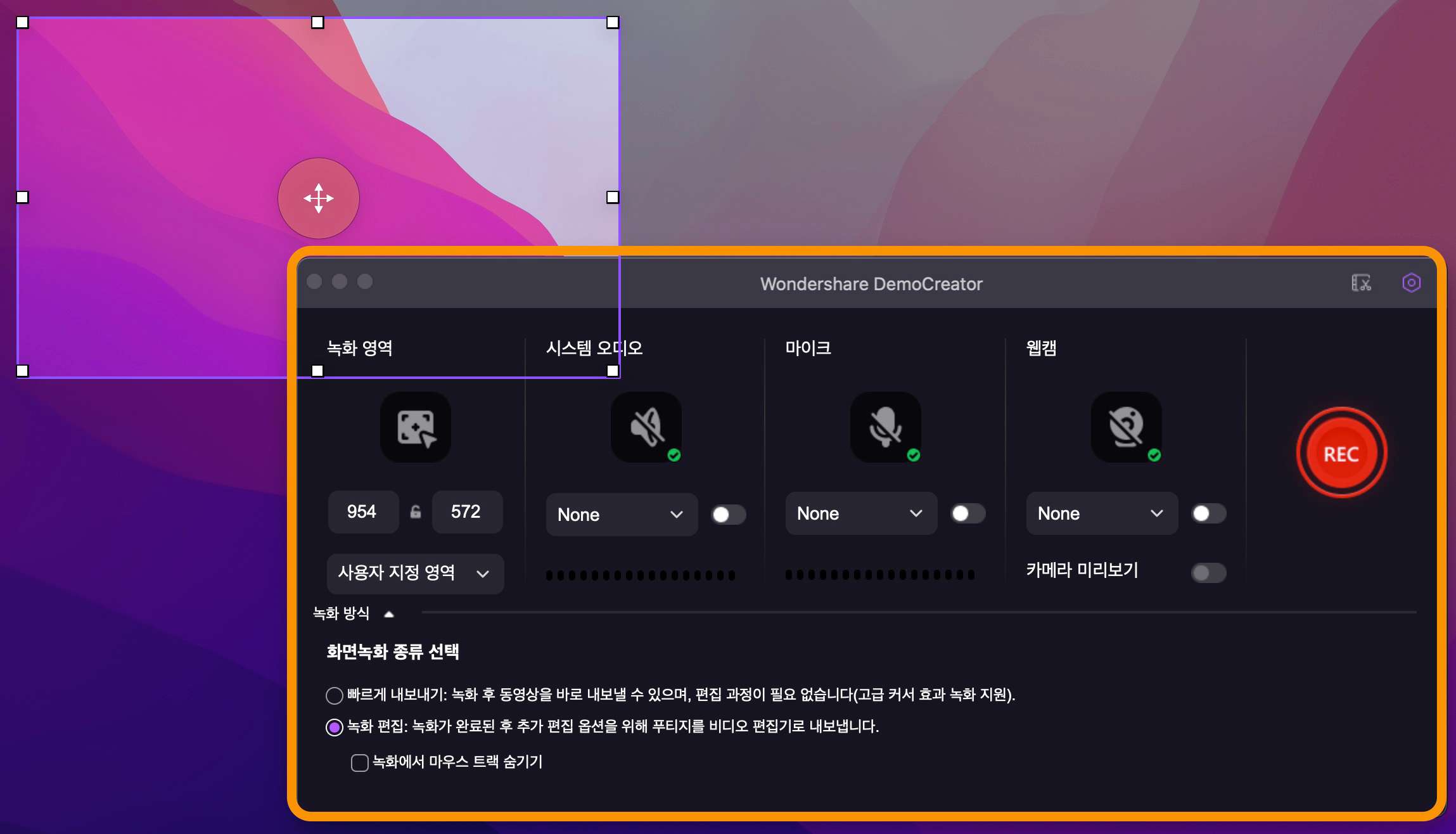Click the Wondershare DemoCreator window title
Viewport: 1456px width, 834px height.
coord(871,284)
